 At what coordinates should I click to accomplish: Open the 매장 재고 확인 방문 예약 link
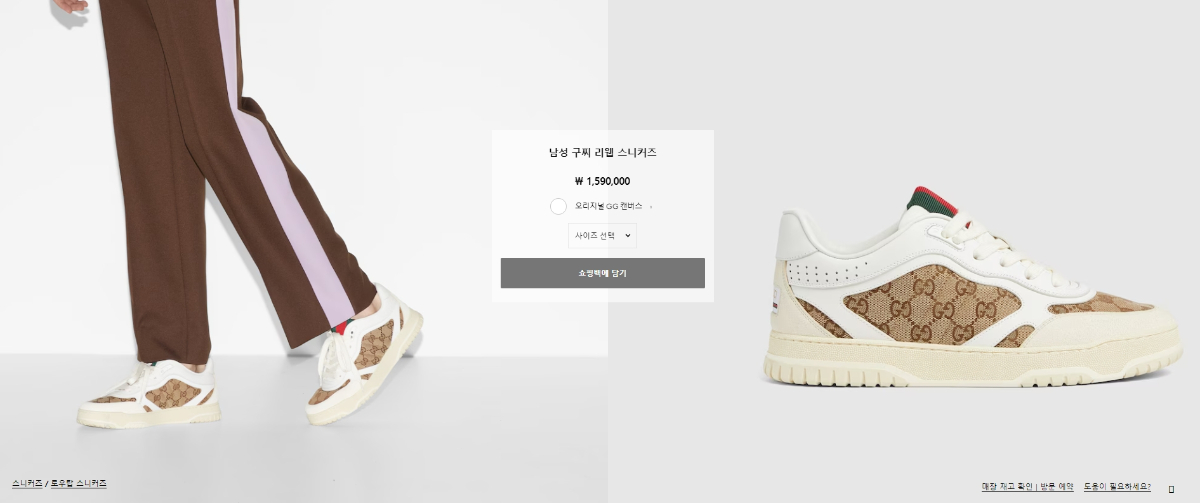[x=1028, y=486]
